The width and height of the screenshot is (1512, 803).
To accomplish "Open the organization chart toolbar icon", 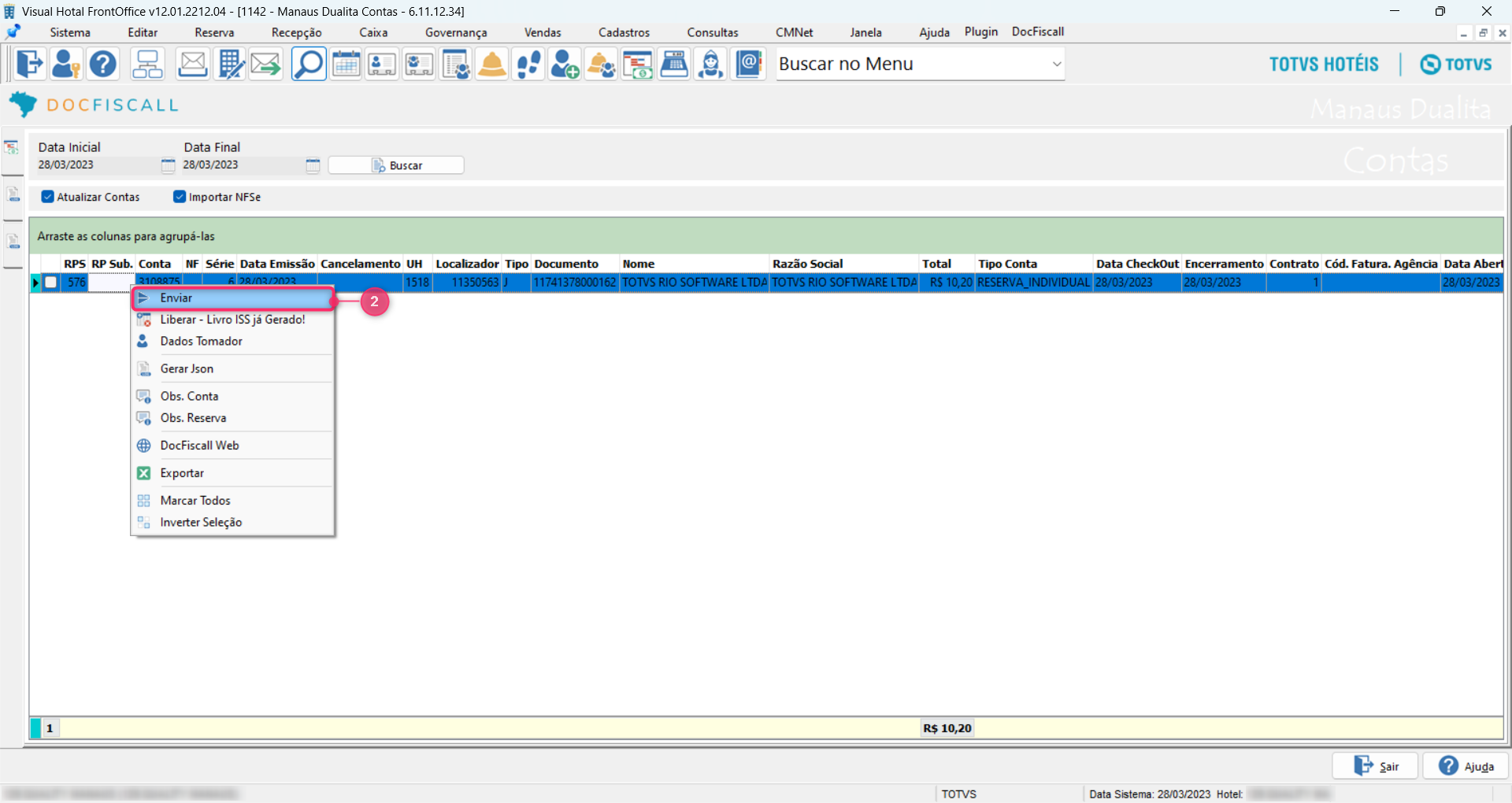I will tap(147, 64).
